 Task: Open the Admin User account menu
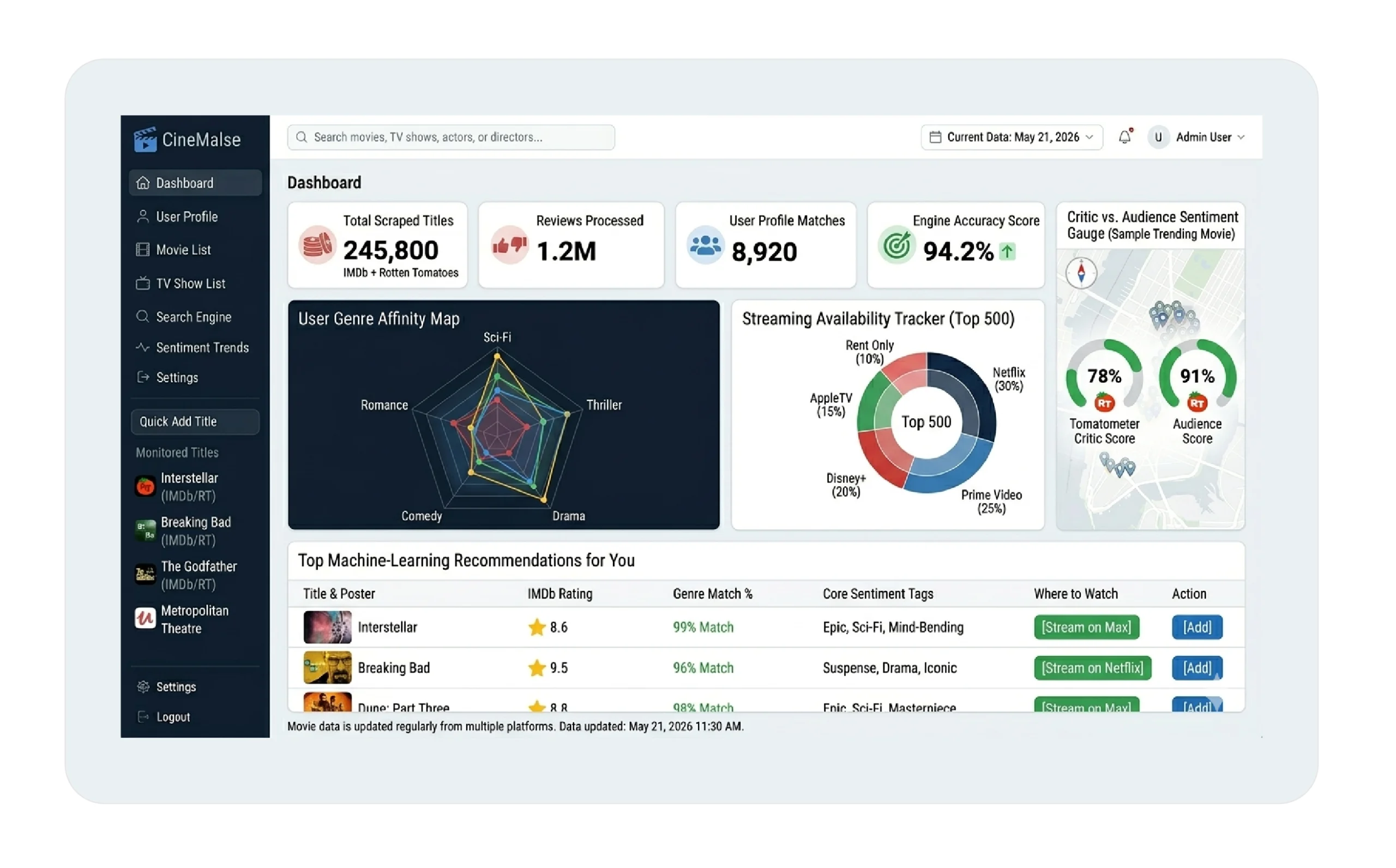tap(1196, 137)
